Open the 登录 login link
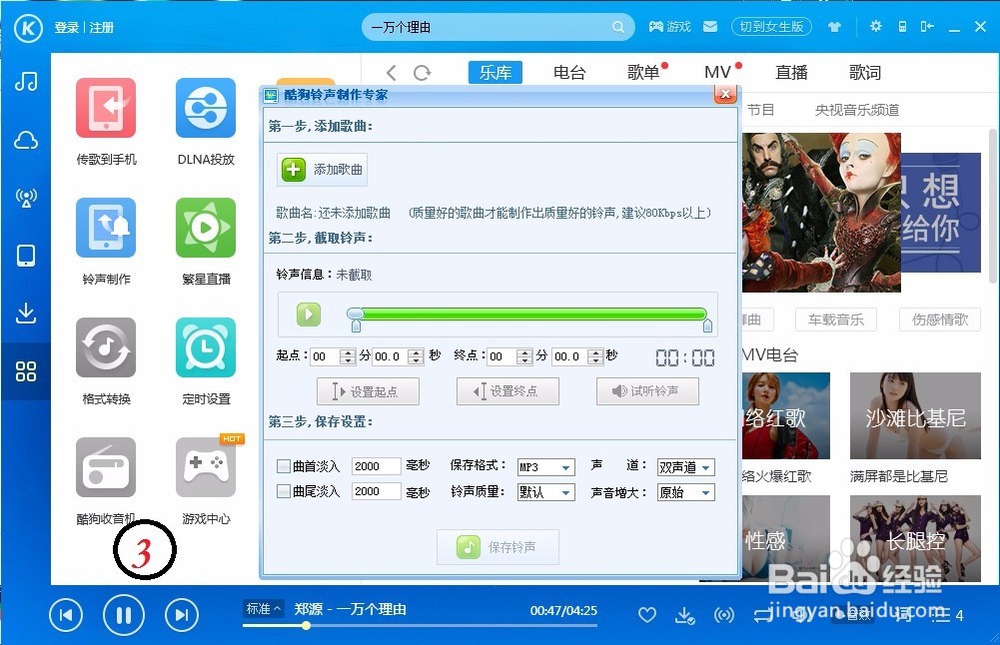Screen dimensions: 1000x645 [66, 27]
